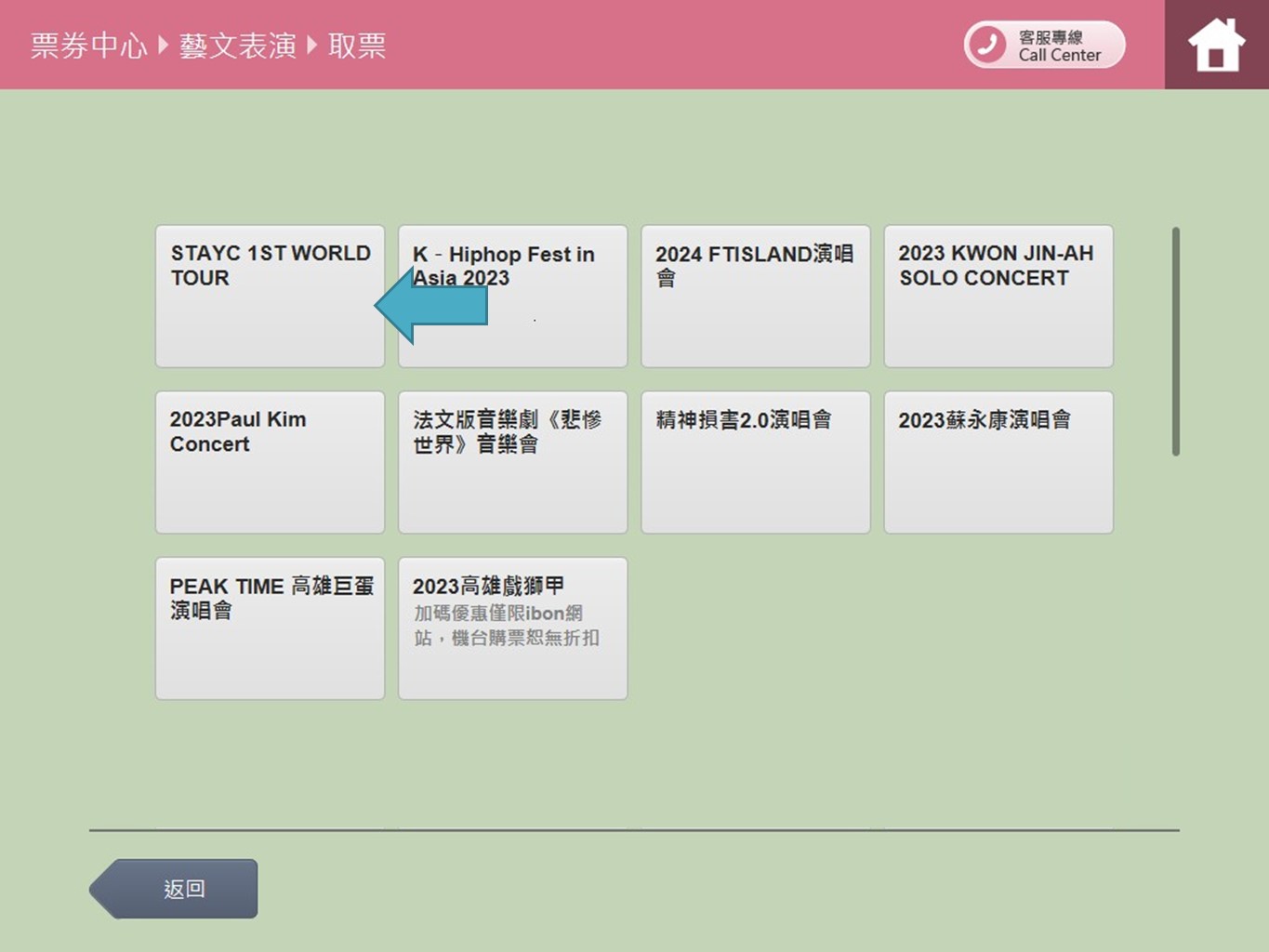The height and width of the screenshot is (952, 1269).
Task: Click the home icon
Action: (x=1216, y=45)
